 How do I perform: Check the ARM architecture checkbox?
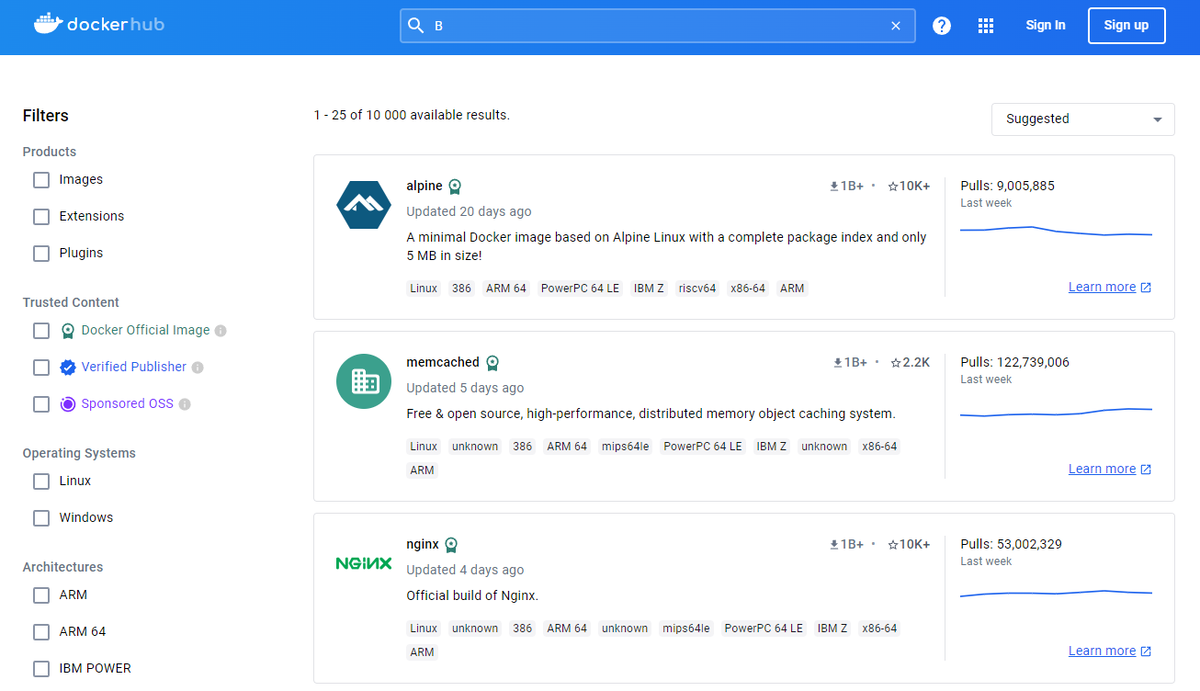click(x=41, y=596)
